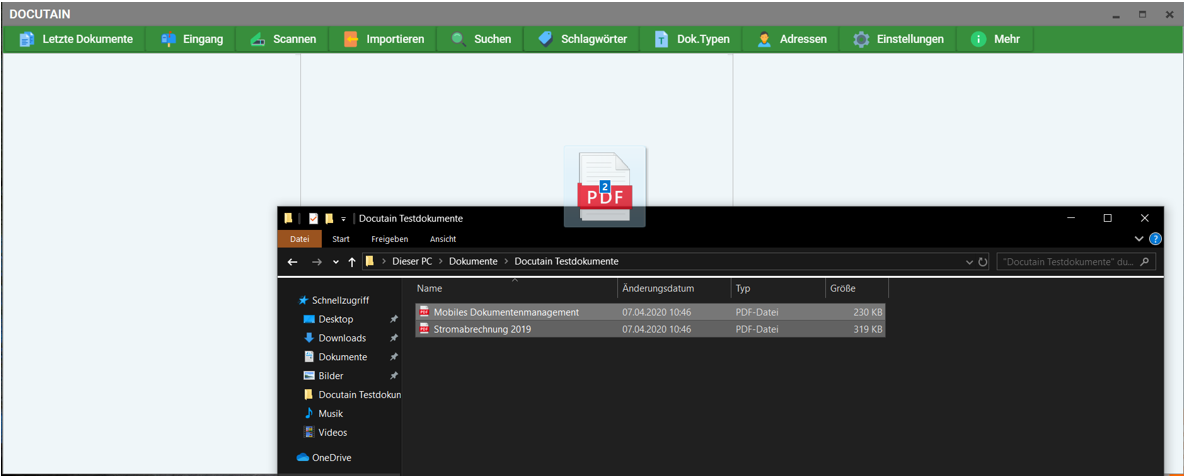Open Musik in the navigation pane
Screen dimensions: 1184x476
point(331,413)
